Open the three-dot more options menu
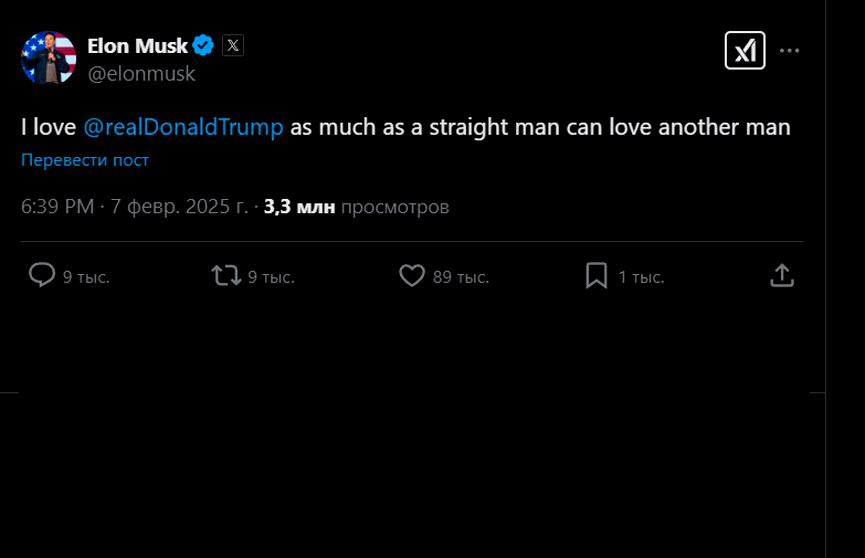Viewport: 865px width, 558px height. tap(790, 50)
